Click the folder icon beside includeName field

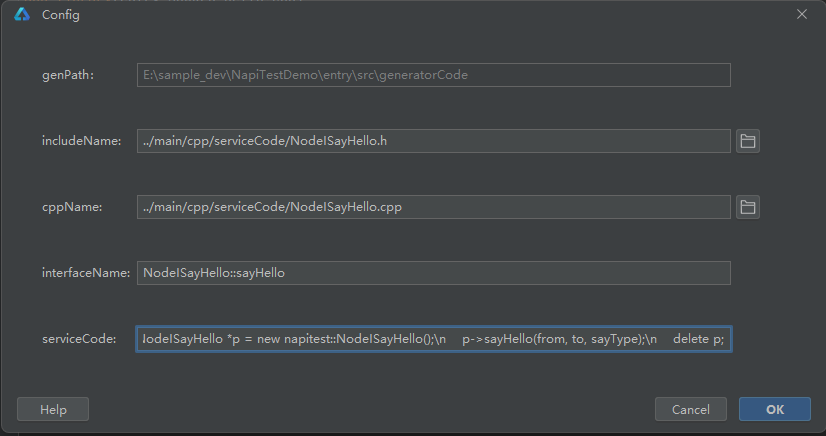[x=747, y=141]
